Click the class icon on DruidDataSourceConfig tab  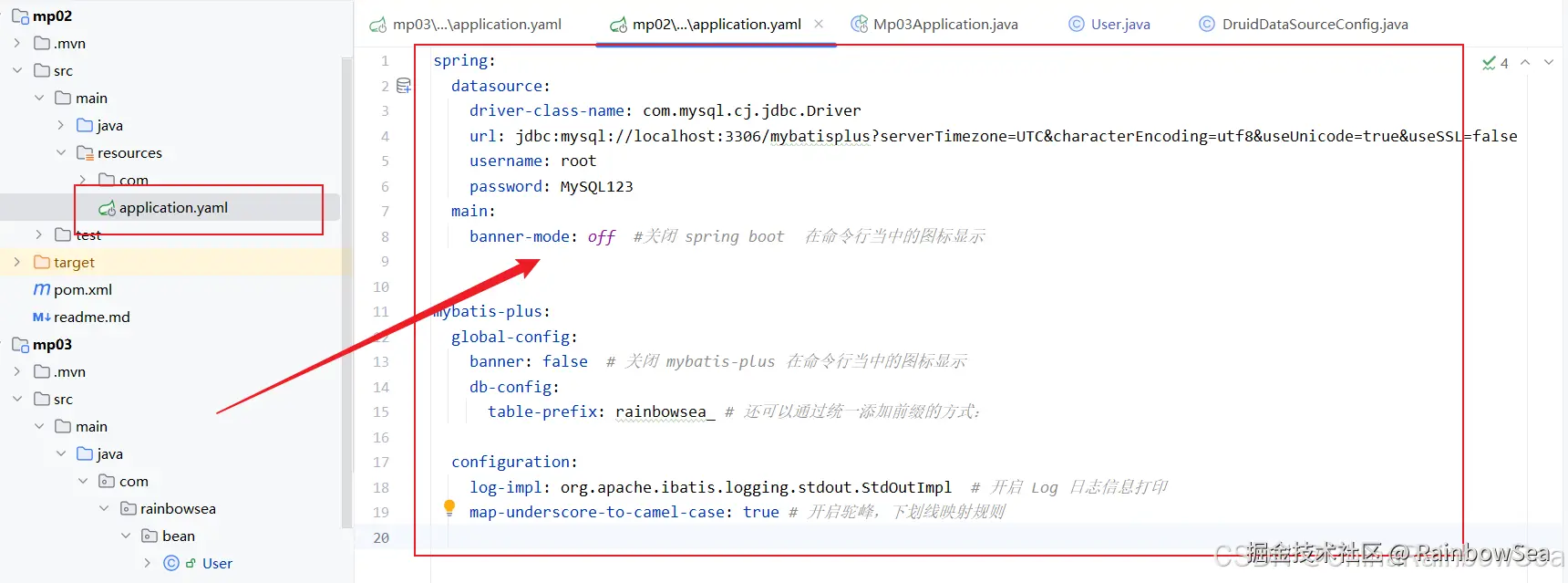(1207, 25)
